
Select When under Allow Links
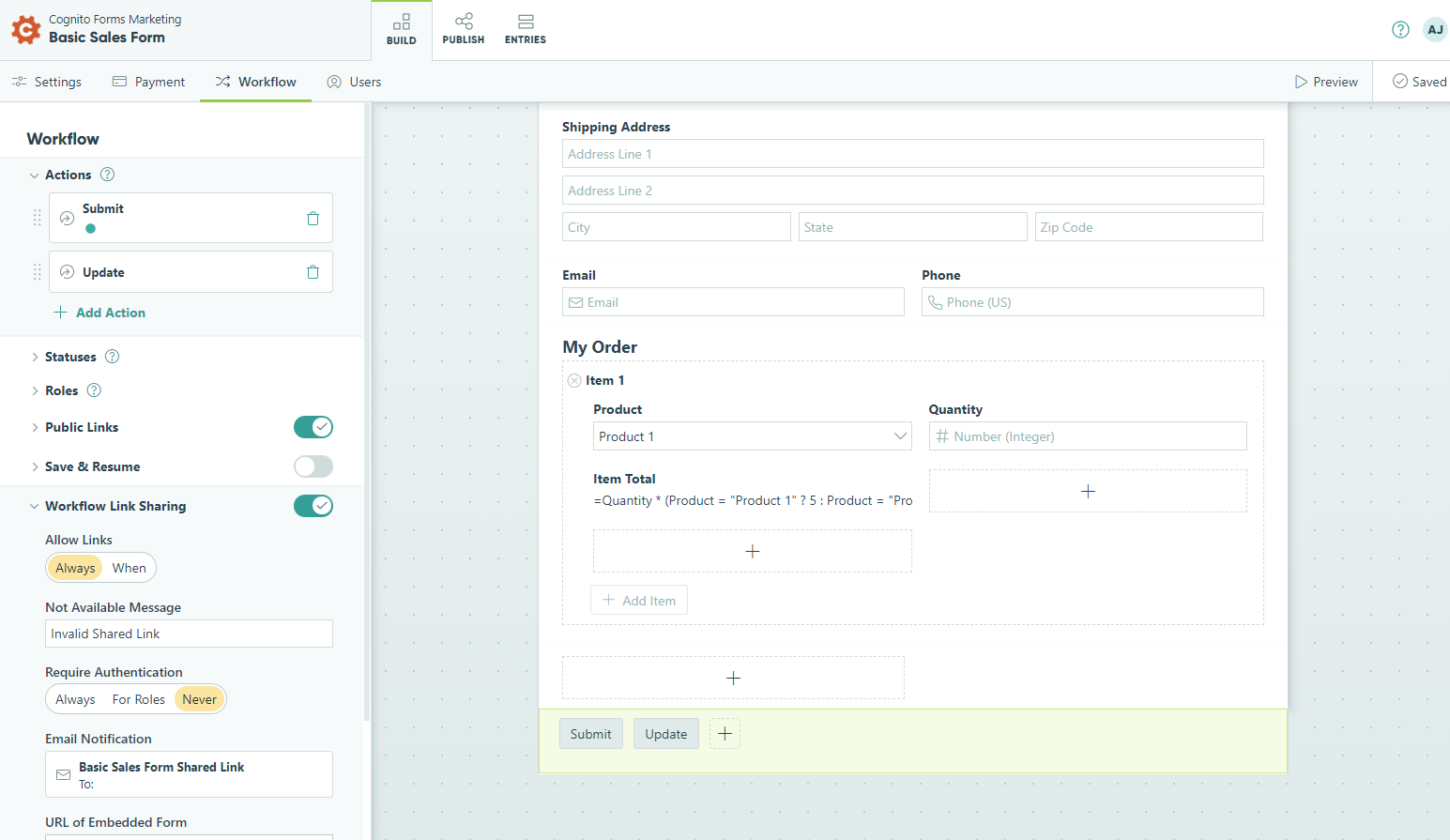pyautogui.click(x=130, y=568)
